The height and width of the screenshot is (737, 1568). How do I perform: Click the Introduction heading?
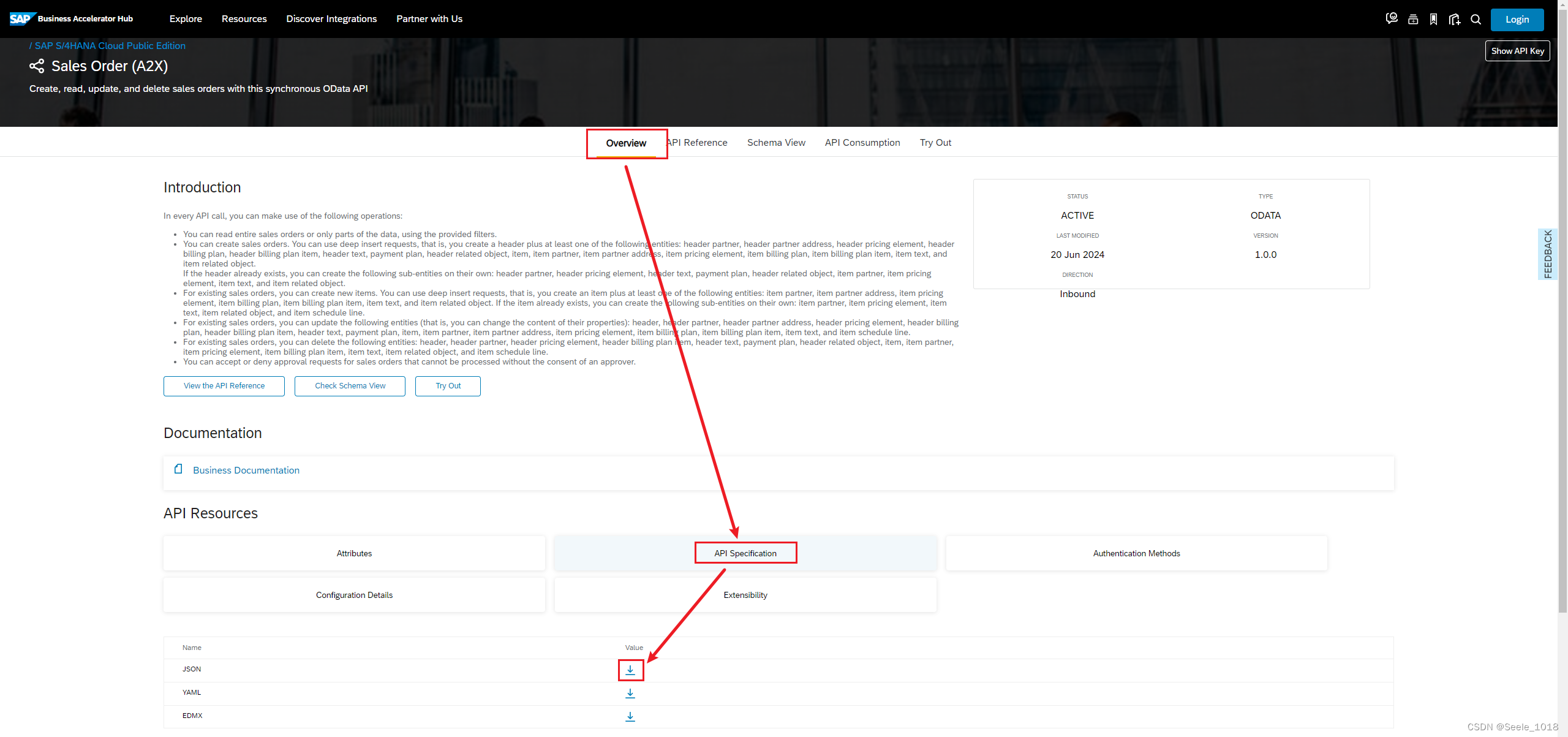coord(202,187)
